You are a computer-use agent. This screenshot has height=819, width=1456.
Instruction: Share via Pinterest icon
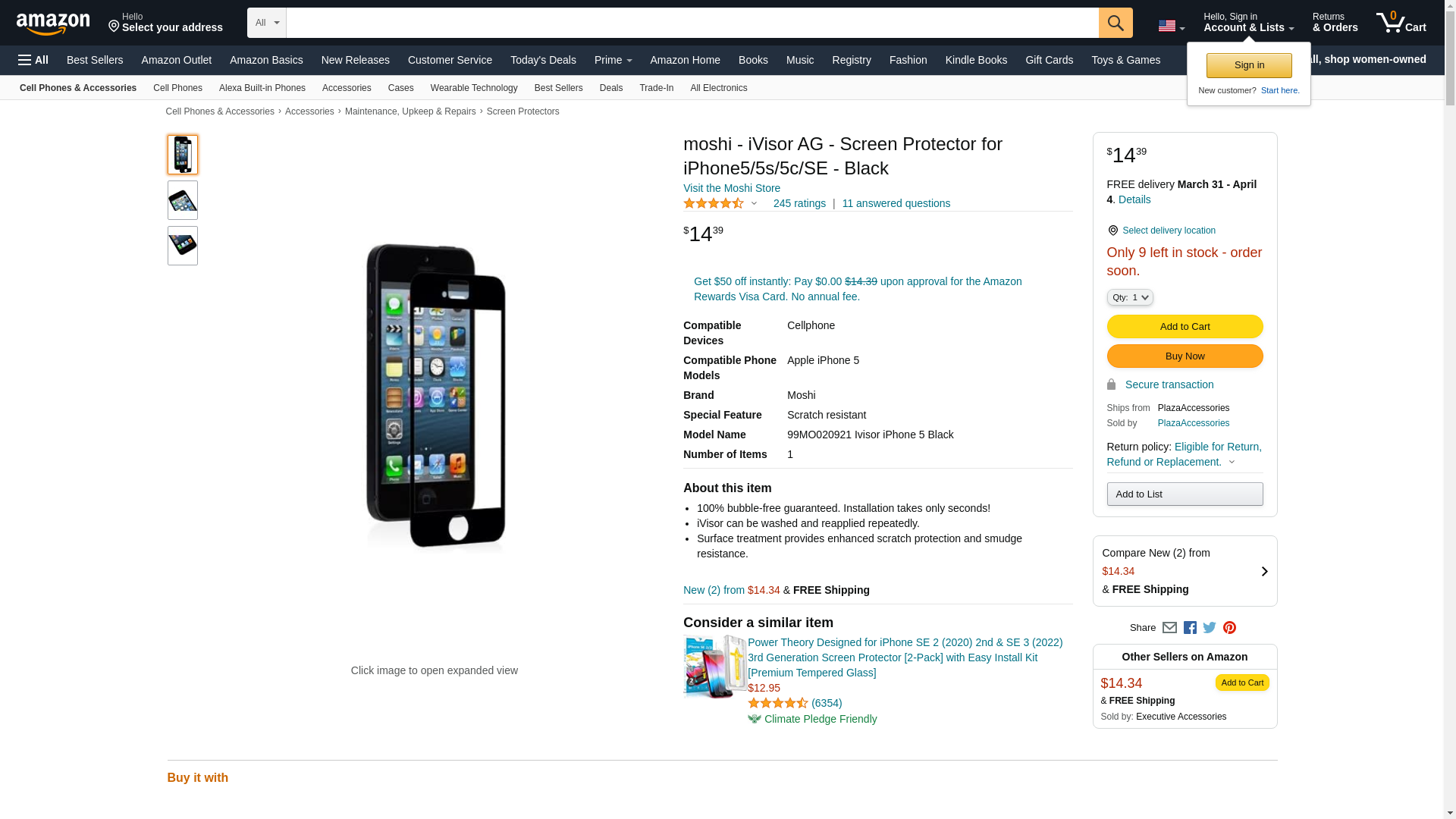pyautogui.click(x=1229, y=628)
